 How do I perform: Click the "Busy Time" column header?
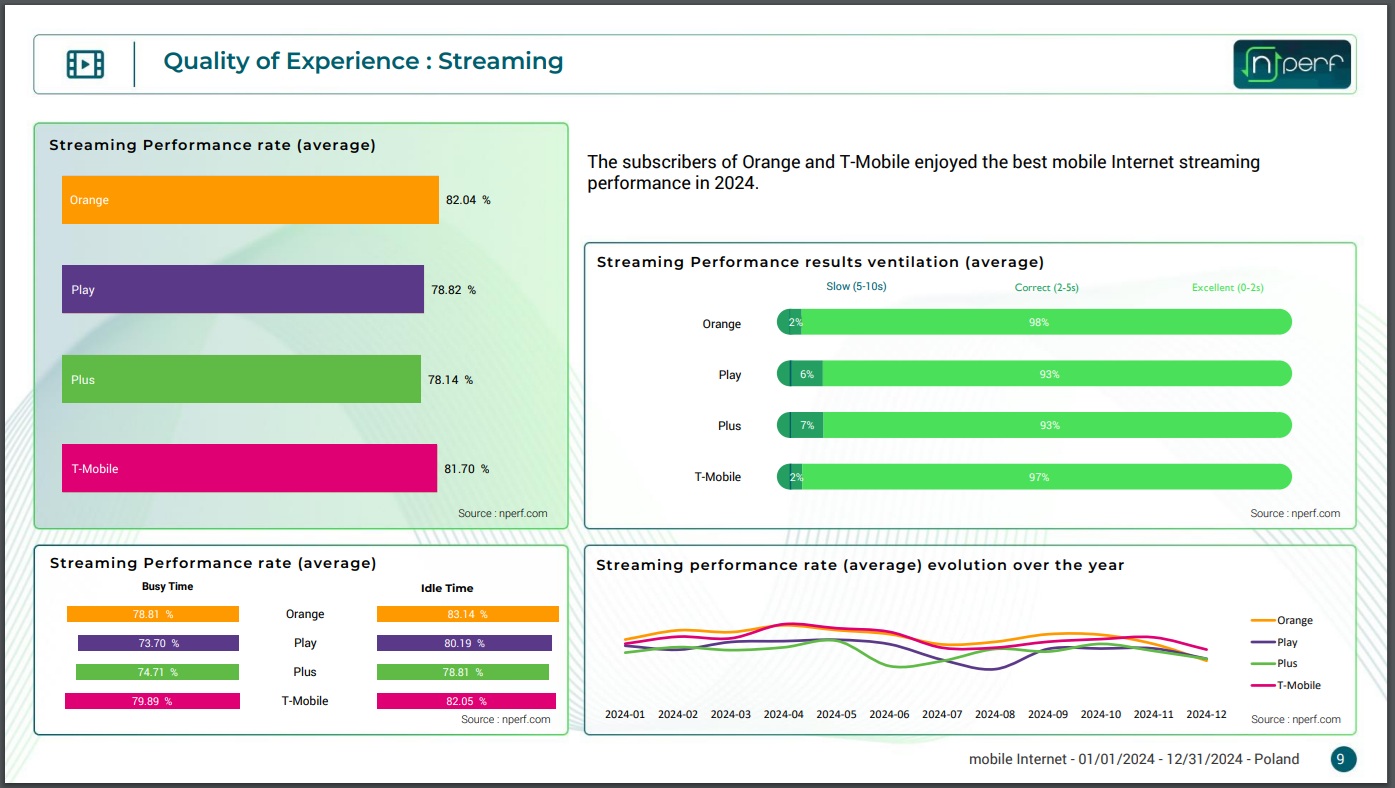168,587
